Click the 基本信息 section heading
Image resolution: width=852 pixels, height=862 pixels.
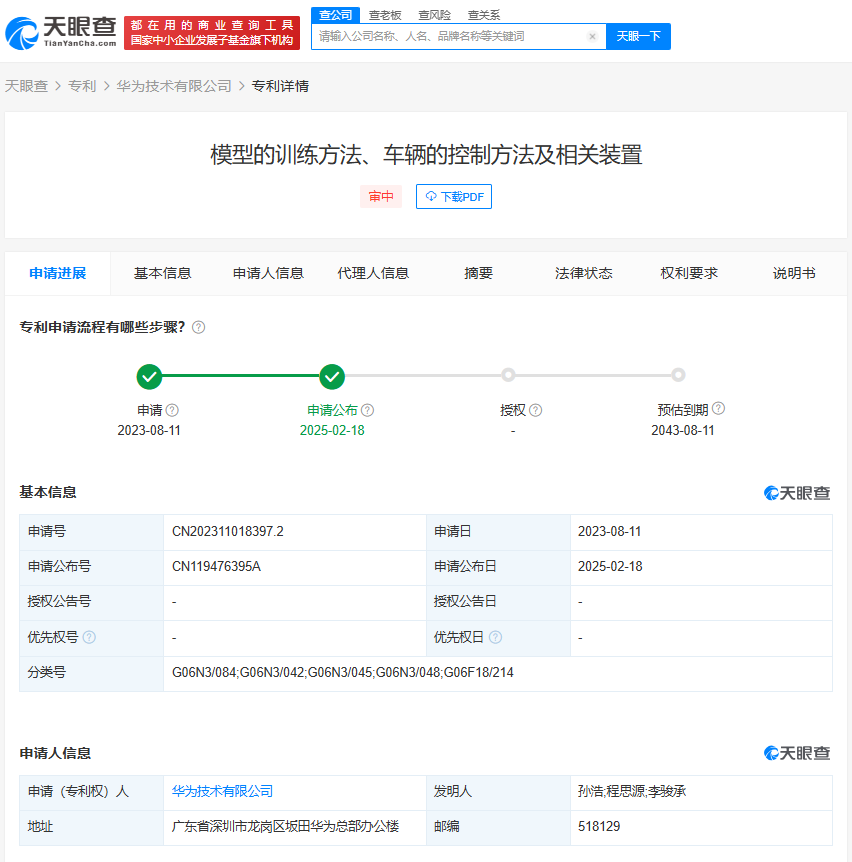pyautogui.click(x=48, y=492)
